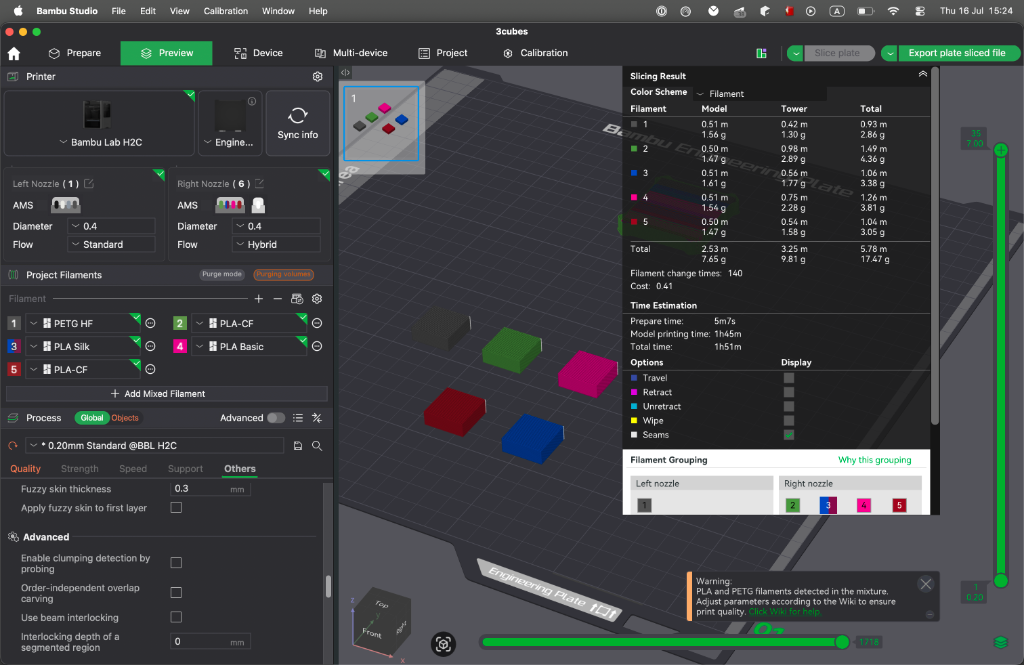
Task: Open Left Nozzle Diameter dropdown
Action: click(x=112, y=226)
